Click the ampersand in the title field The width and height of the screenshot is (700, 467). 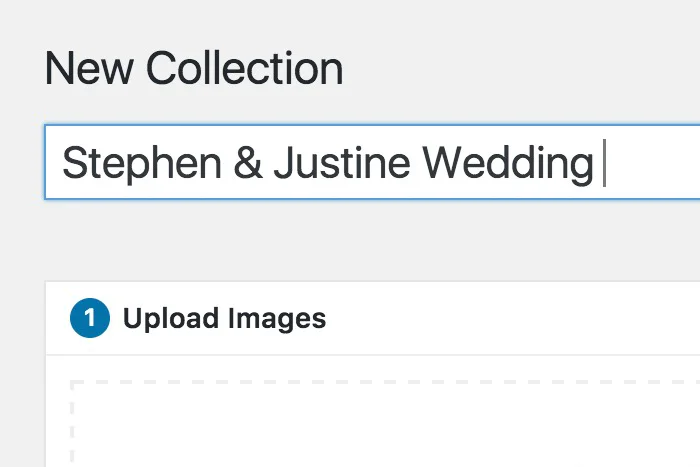click(248, 163)
